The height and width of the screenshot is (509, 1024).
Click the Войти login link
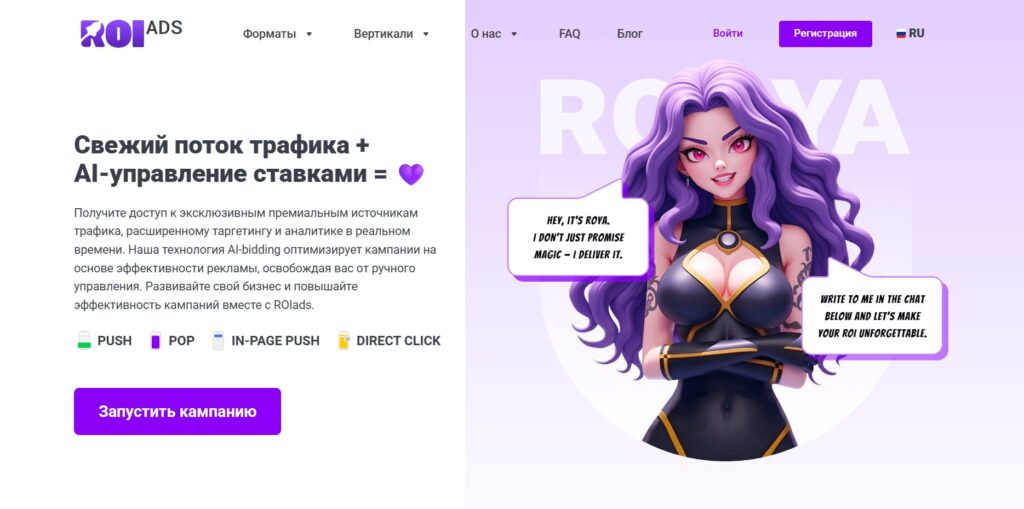tap(728, 33)
